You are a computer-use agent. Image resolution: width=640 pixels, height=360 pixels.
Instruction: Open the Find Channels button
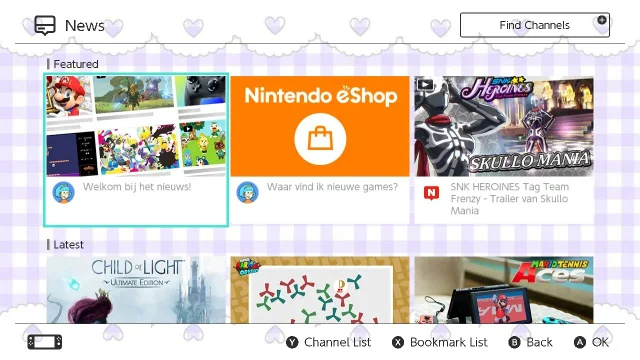tap(535, 25)
